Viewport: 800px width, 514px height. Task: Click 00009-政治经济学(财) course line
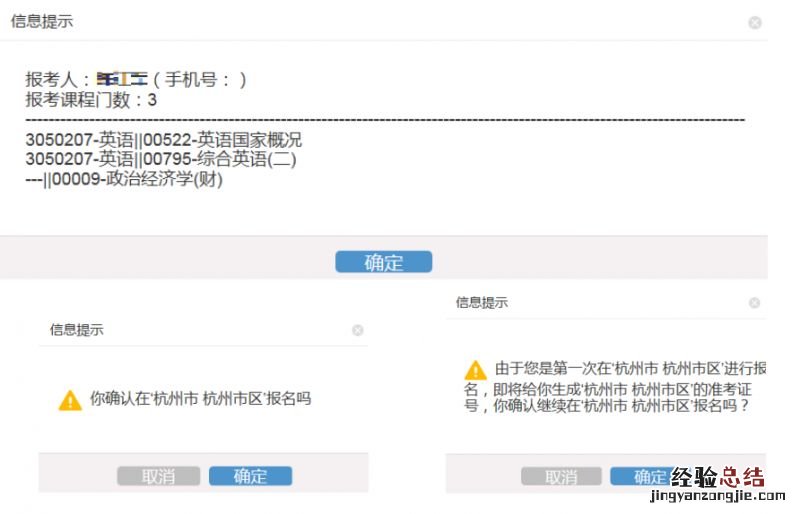(x=124, y=179)
